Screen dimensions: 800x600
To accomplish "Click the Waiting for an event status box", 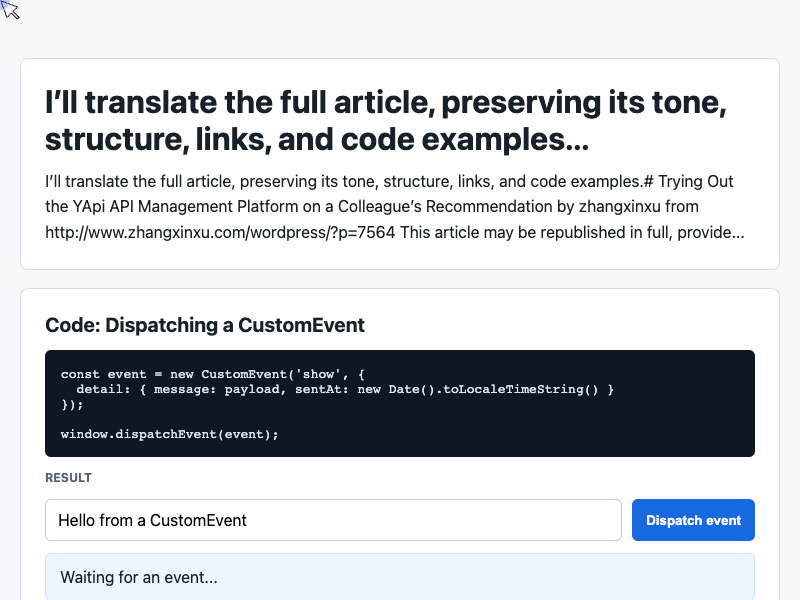I will [399, 577].
